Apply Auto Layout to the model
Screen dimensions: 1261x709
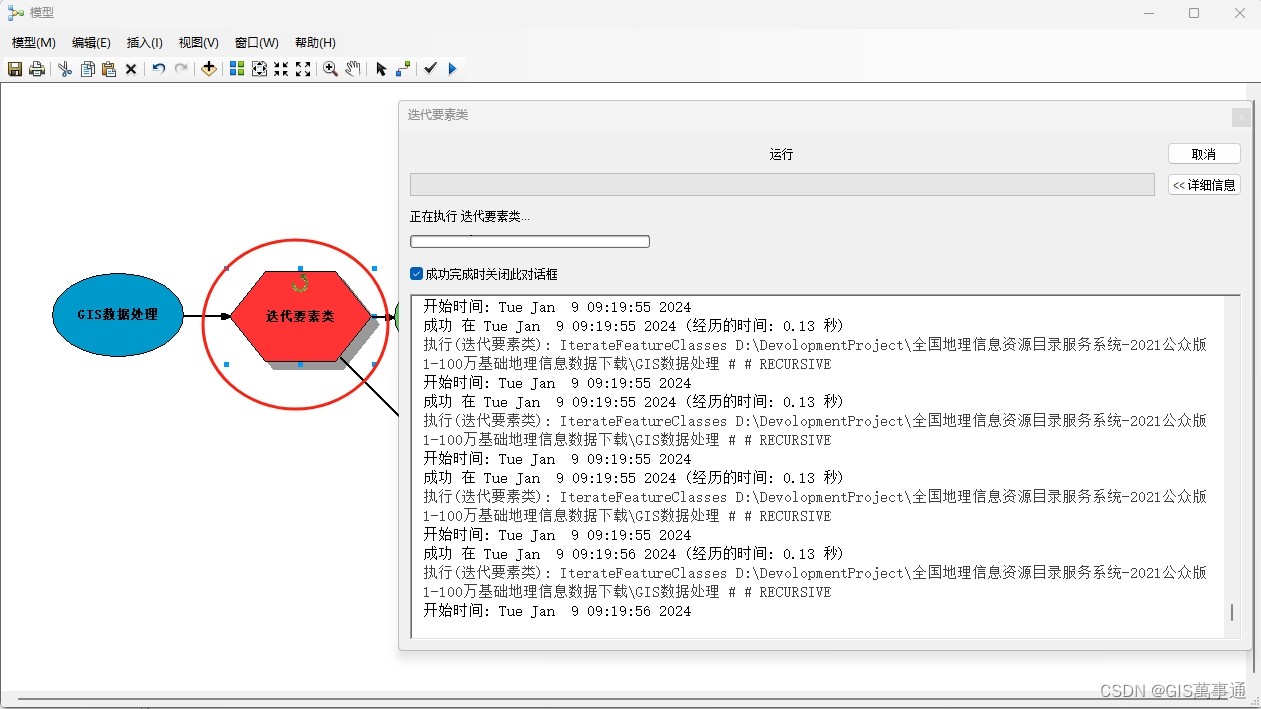(x=236, y=68)
